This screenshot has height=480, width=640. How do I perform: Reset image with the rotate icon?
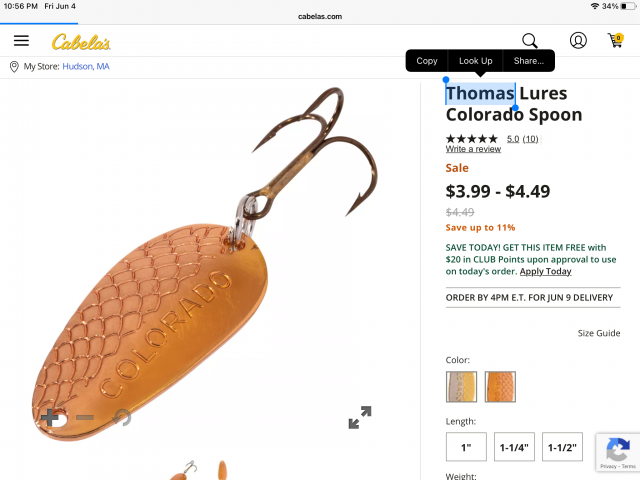pos(122,418)
